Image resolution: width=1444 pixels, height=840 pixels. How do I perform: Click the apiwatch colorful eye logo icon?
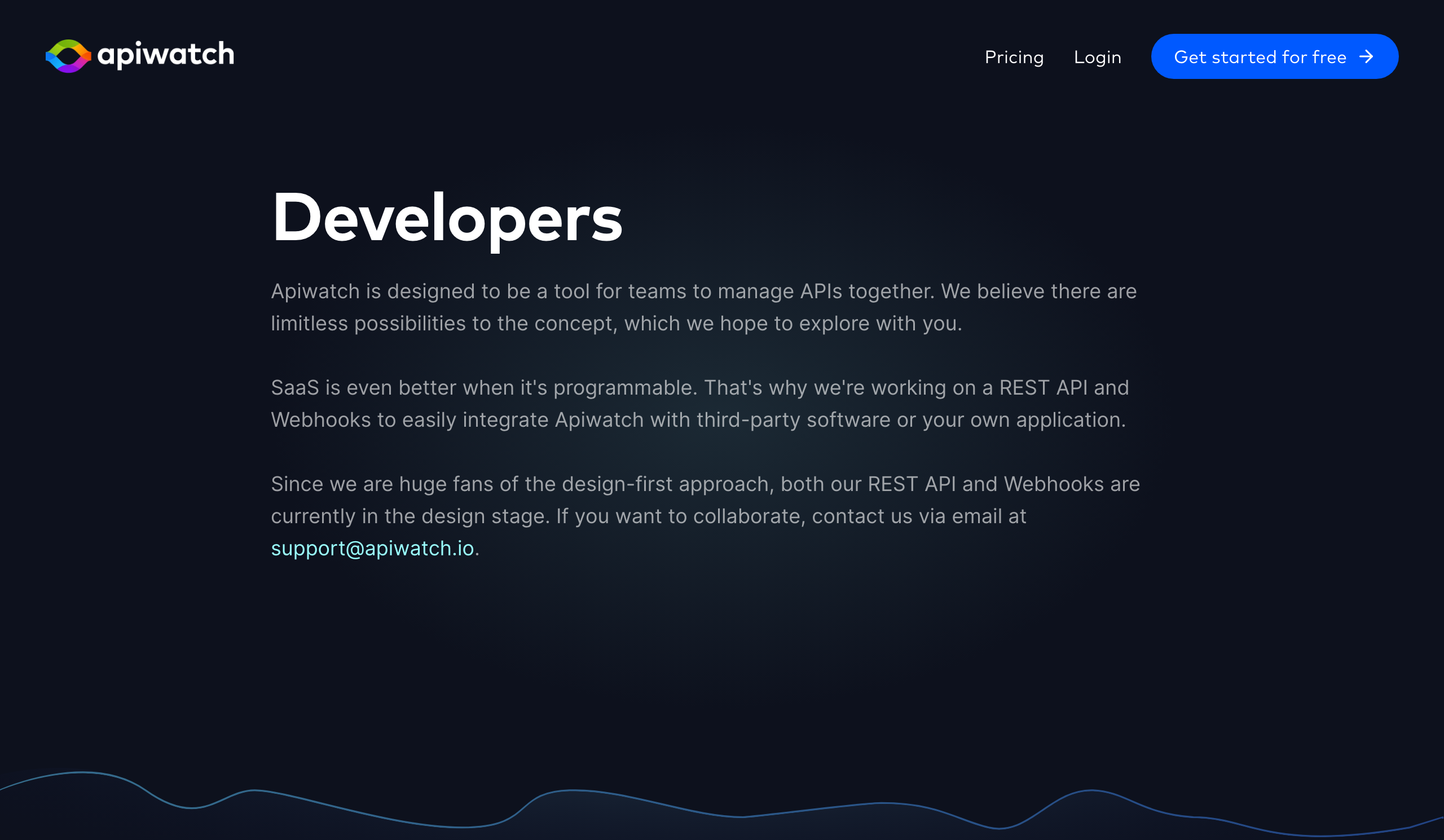[x=68, y=56]
